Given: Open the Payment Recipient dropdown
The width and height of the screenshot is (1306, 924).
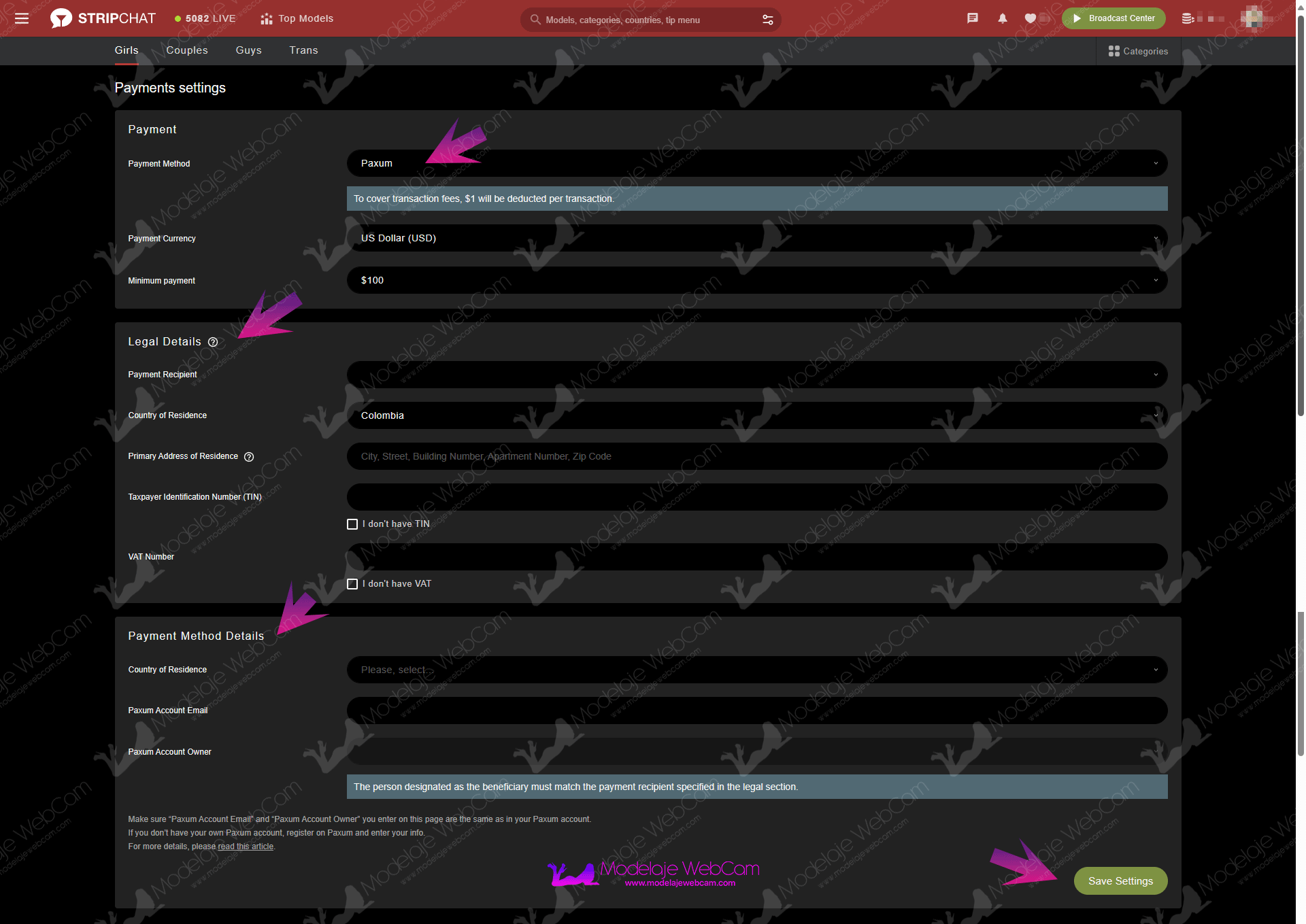Looking at the screenshot, I should click(756, 375).
